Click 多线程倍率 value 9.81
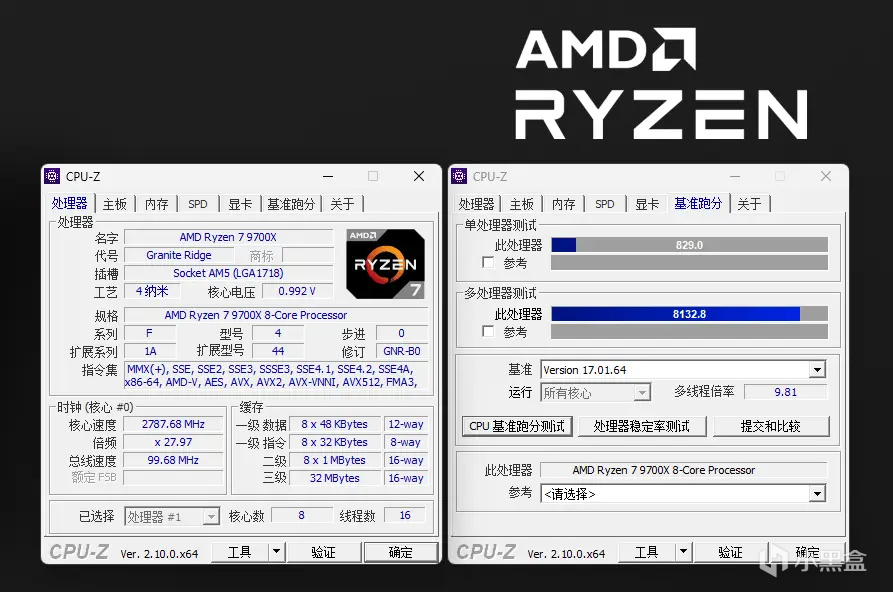Viewport: 893px width, 592px height. [x=786, y=392]
